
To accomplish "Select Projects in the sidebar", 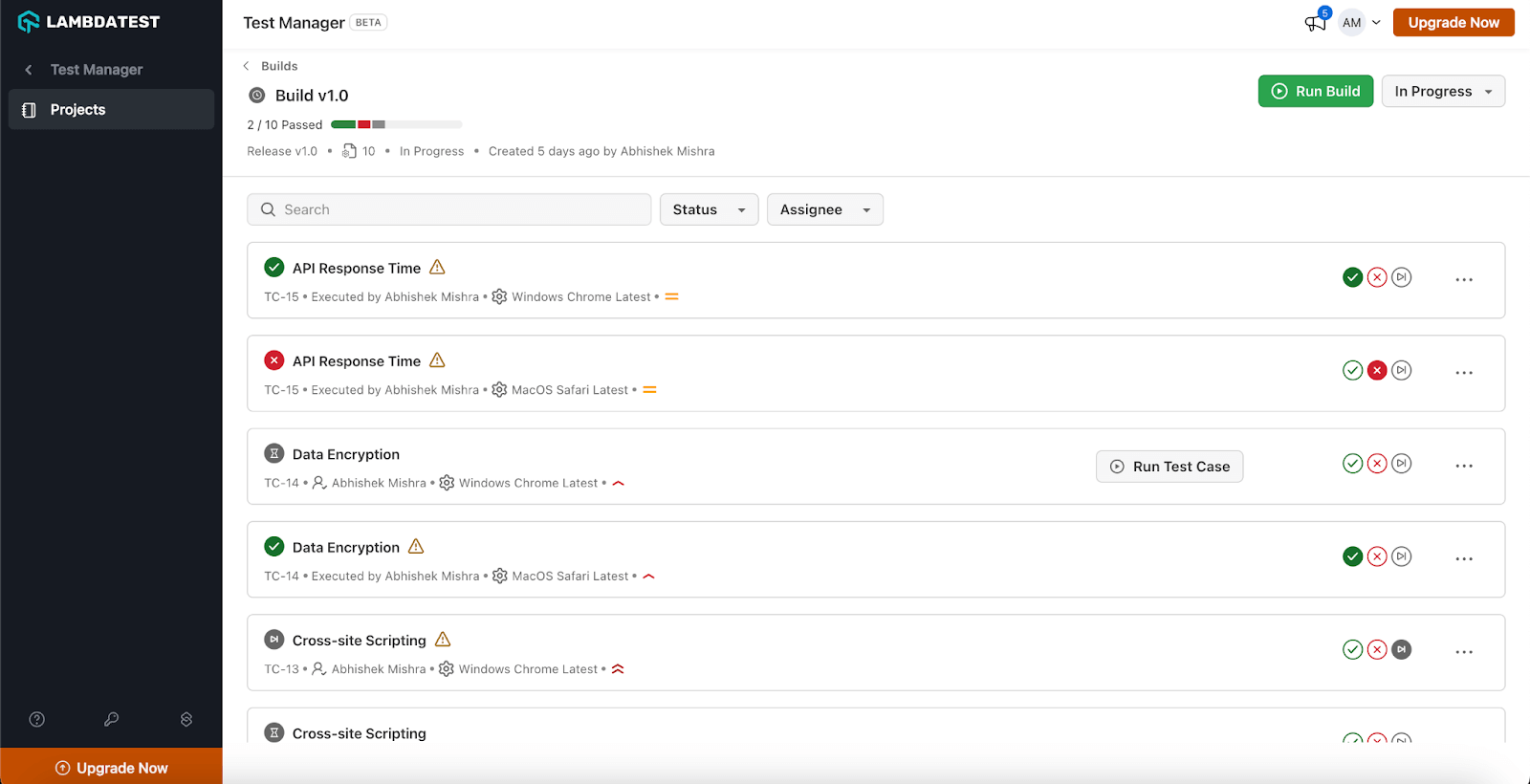I will click(x=111, y=110).
